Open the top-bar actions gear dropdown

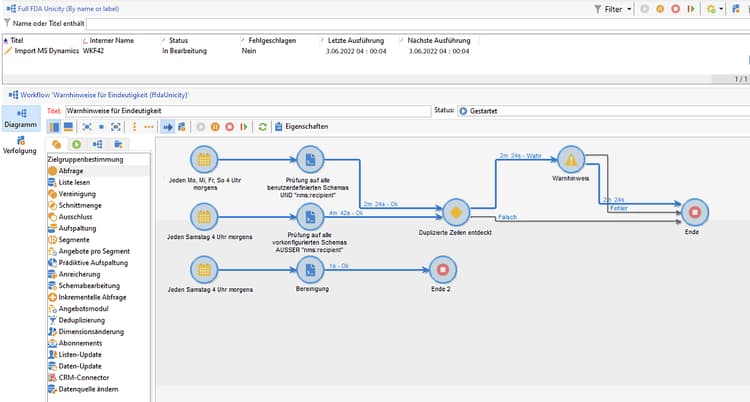point(715,9)
